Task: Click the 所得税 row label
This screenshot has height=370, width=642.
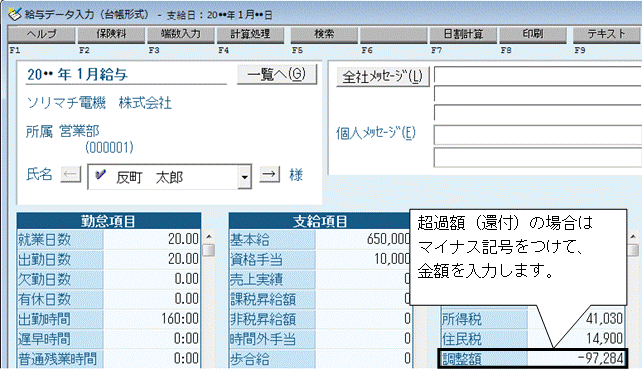Action: click(484, 319)
